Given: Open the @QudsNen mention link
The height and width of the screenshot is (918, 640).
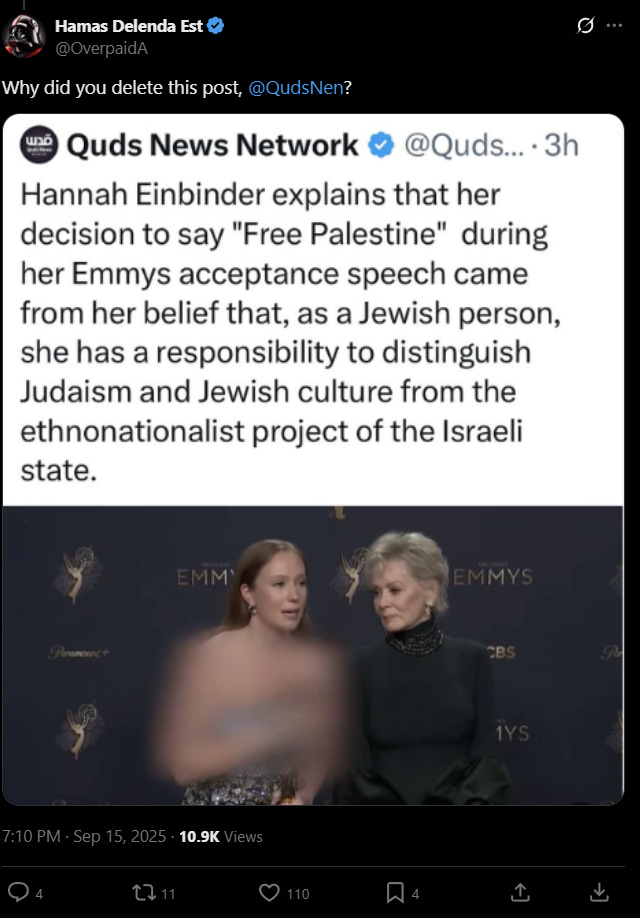Looking at the screenshot, I should [x=296, y=87].
